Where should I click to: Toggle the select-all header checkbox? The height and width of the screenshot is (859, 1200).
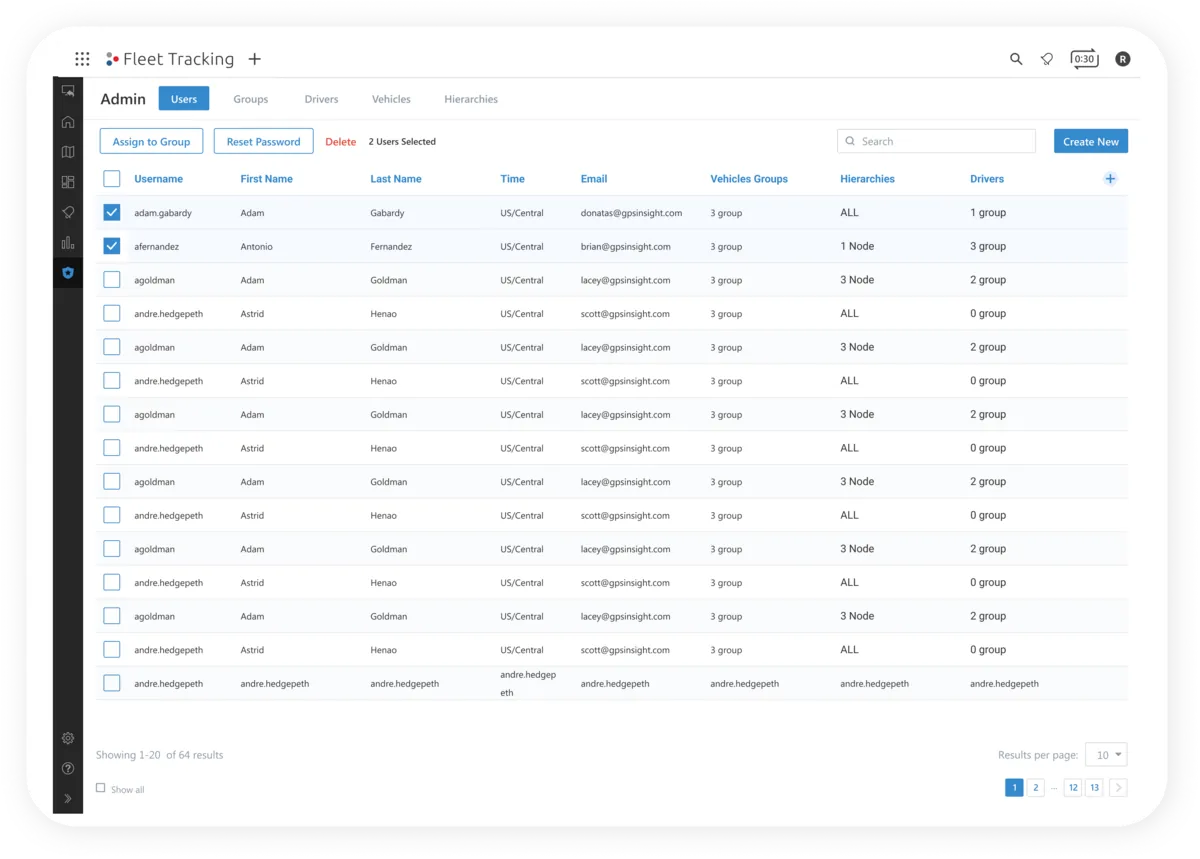(x=112, y=179)
